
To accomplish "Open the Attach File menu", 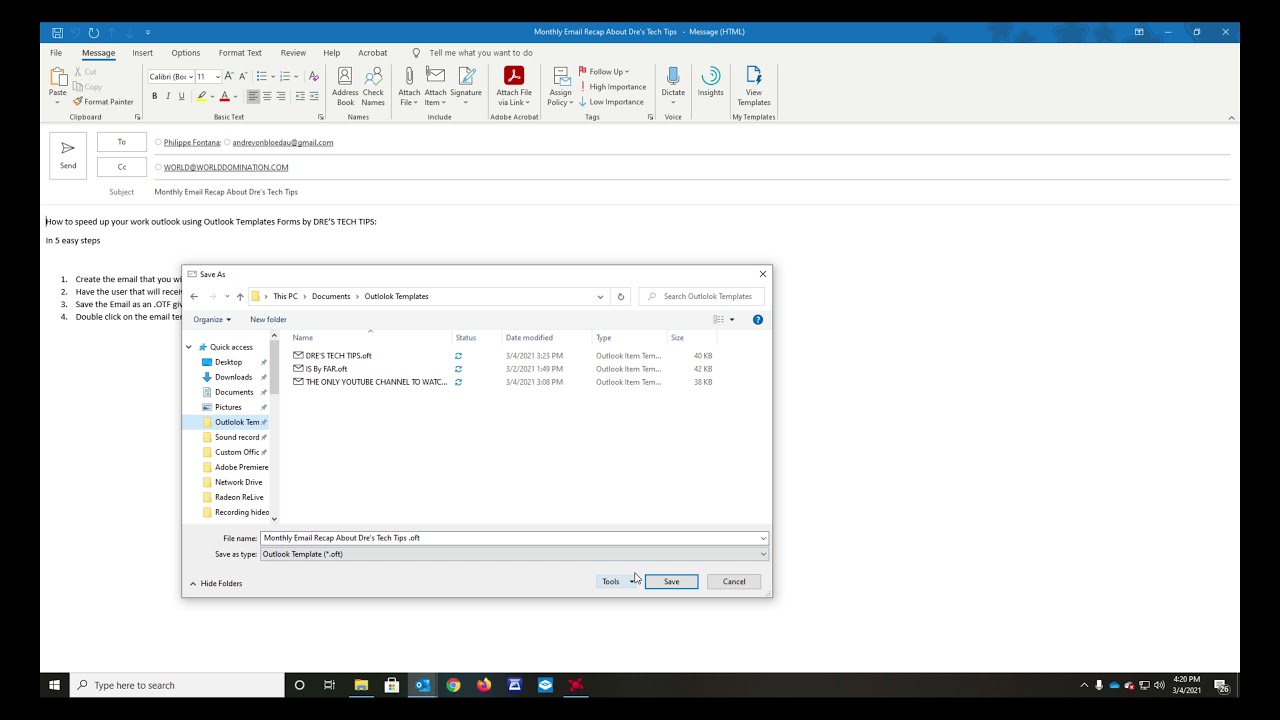I will click(409, 87).
